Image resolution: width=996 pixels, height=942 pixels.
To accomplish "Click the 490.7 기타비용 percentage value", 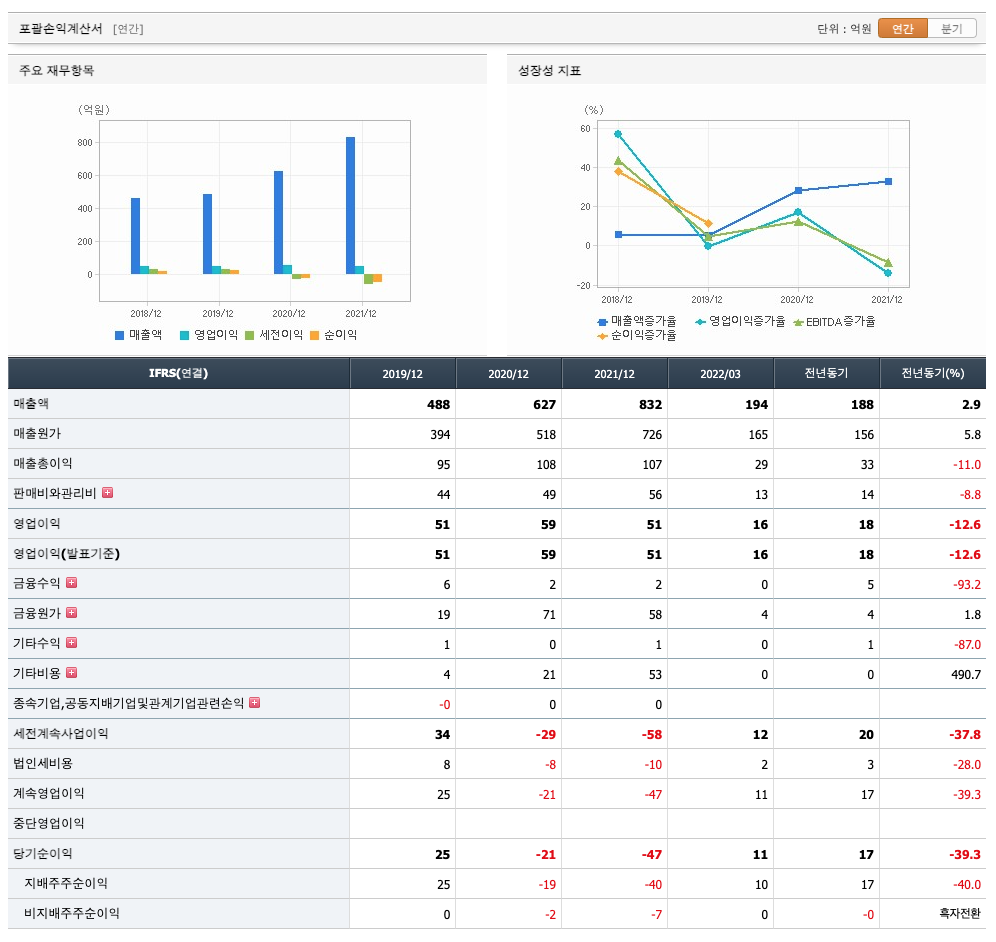I will point(966,675).
